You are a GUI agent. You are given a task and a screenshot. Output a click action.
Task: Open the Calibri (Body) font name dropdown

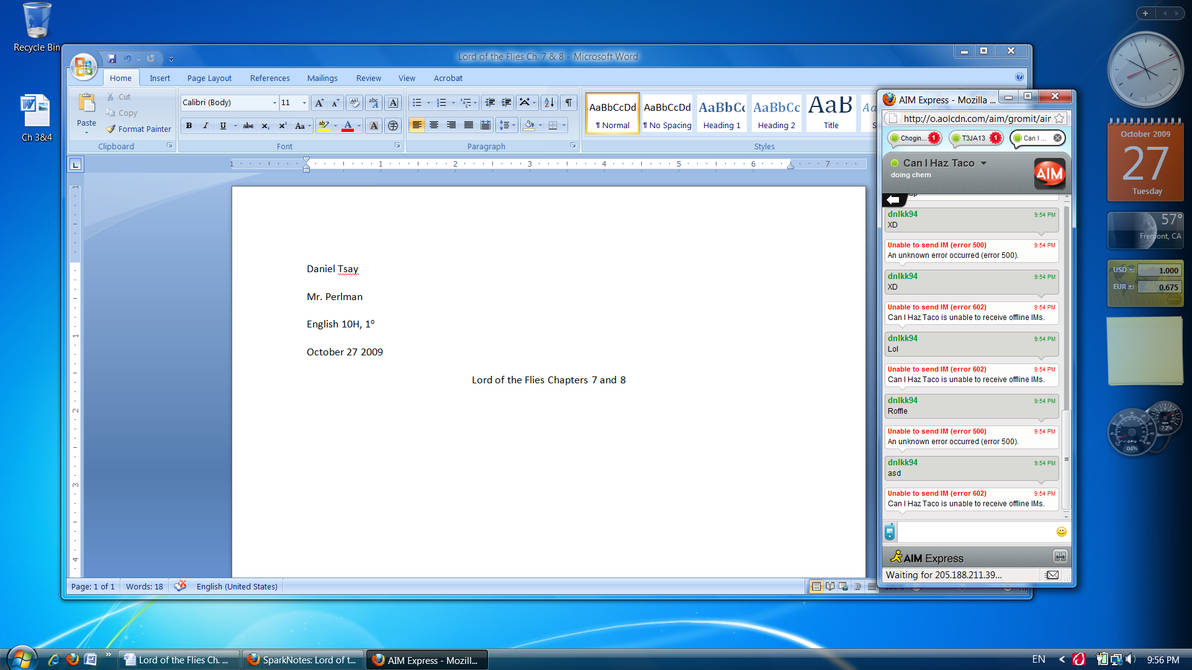[x=274, y=103]
